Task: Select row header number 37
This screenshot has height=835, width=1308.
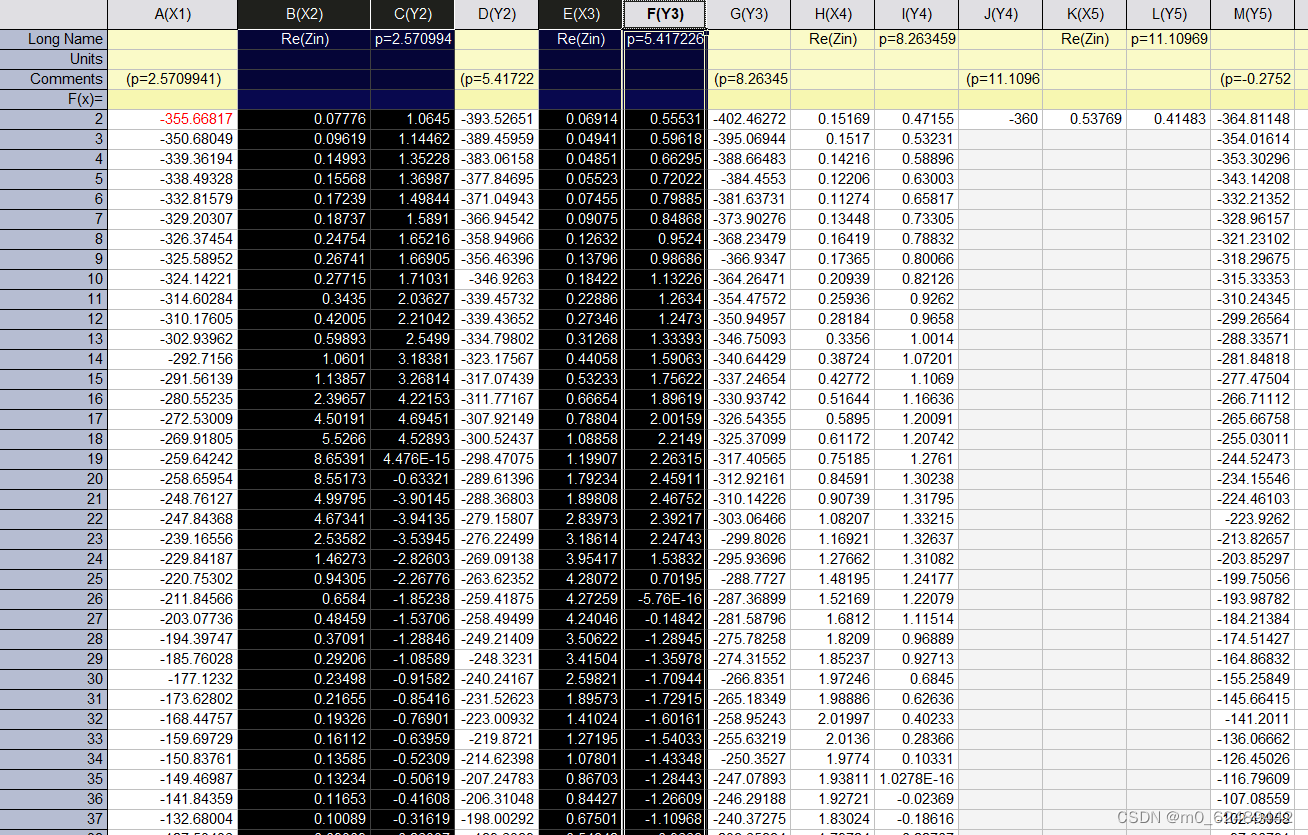Action: pos(54,819)
